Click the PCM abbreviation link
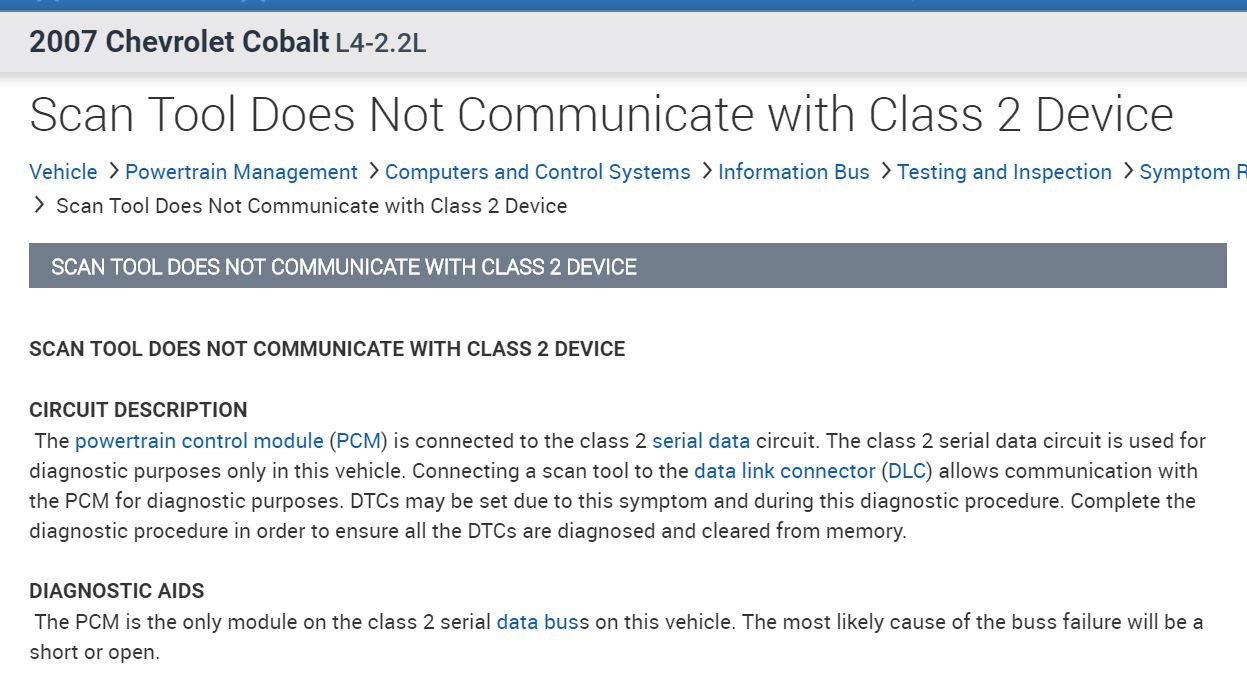Screen dimensions: 1247x694 point(359,441)
